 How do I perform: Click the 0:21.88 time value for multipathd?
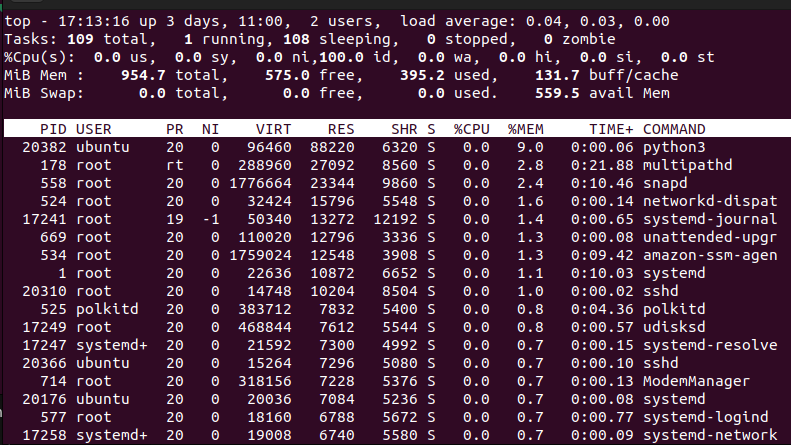pos(602,165)
